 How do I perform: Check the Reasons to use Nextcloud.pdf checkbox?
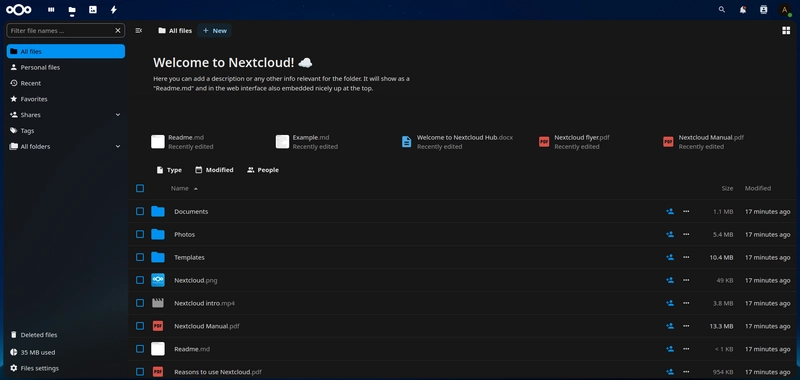140,372
